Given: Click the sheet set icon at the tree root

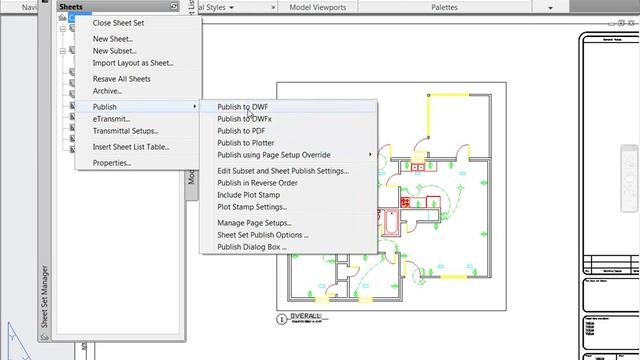Looking at the screenshot, I should 62,18.
